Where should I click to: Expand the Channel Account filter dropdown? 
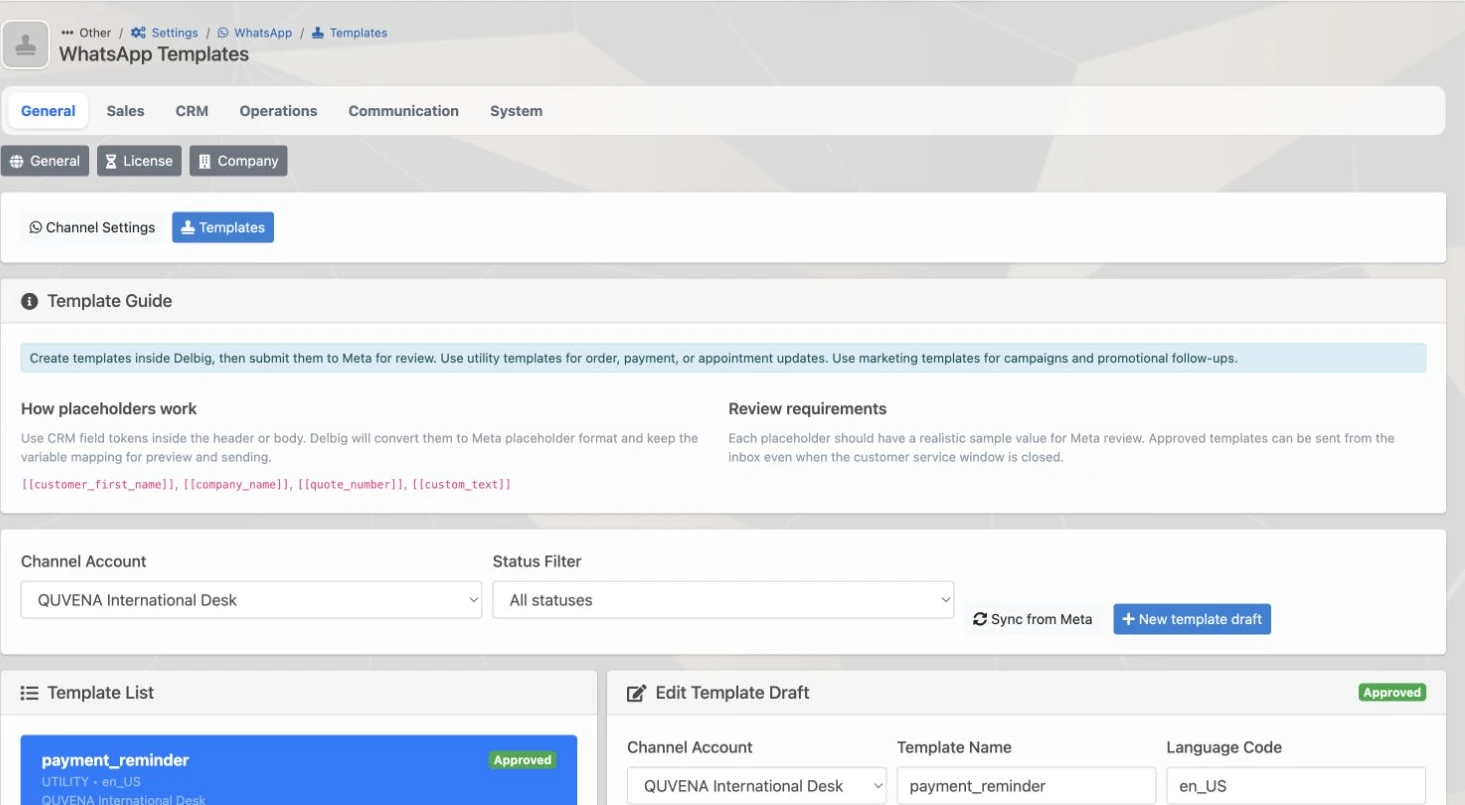[251, 600]
